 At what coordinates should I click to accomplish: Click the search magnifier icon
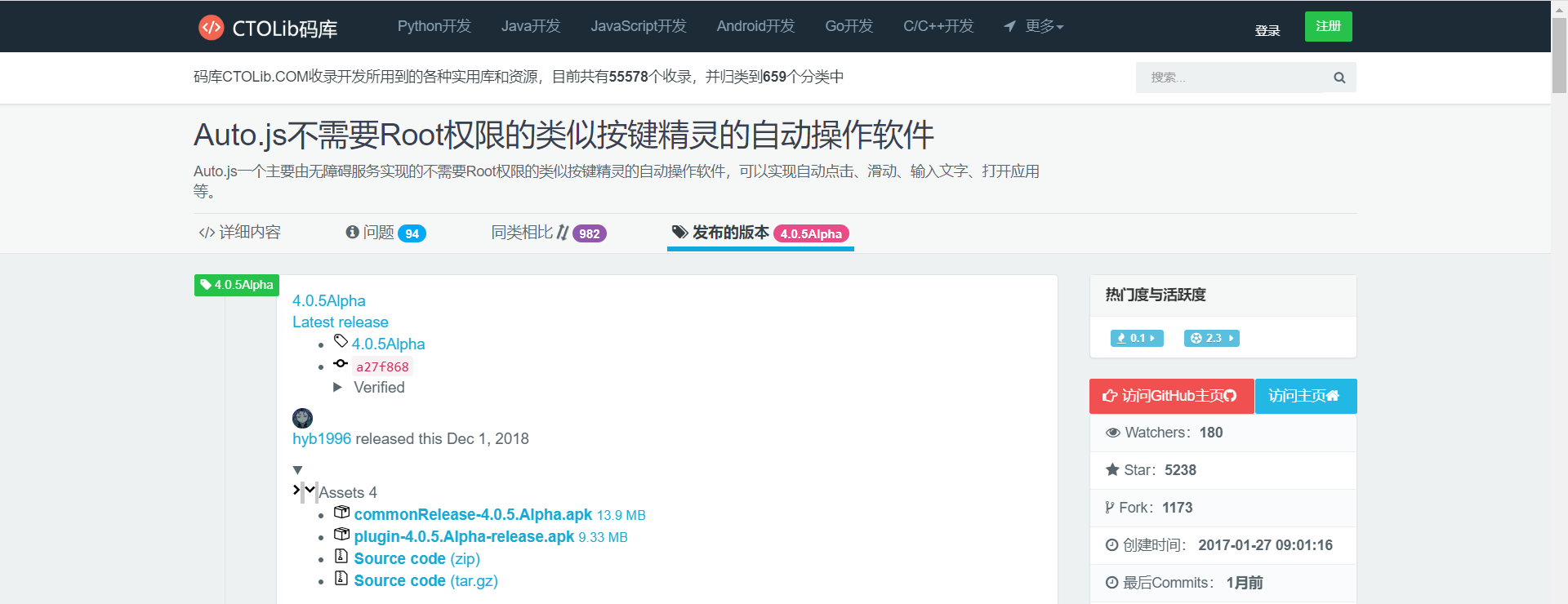pyautogui.click(x=1339, y=78)
